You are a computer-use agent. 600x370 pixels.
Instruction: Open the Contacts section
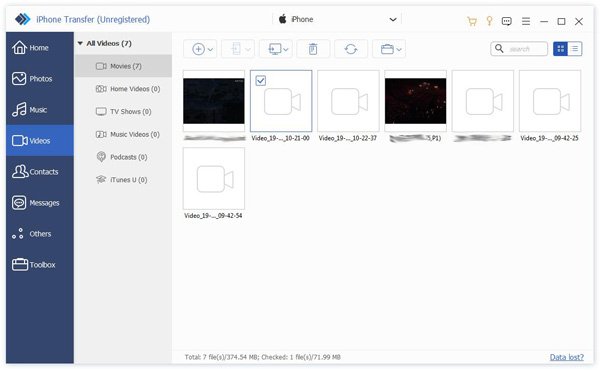point(39,171)
